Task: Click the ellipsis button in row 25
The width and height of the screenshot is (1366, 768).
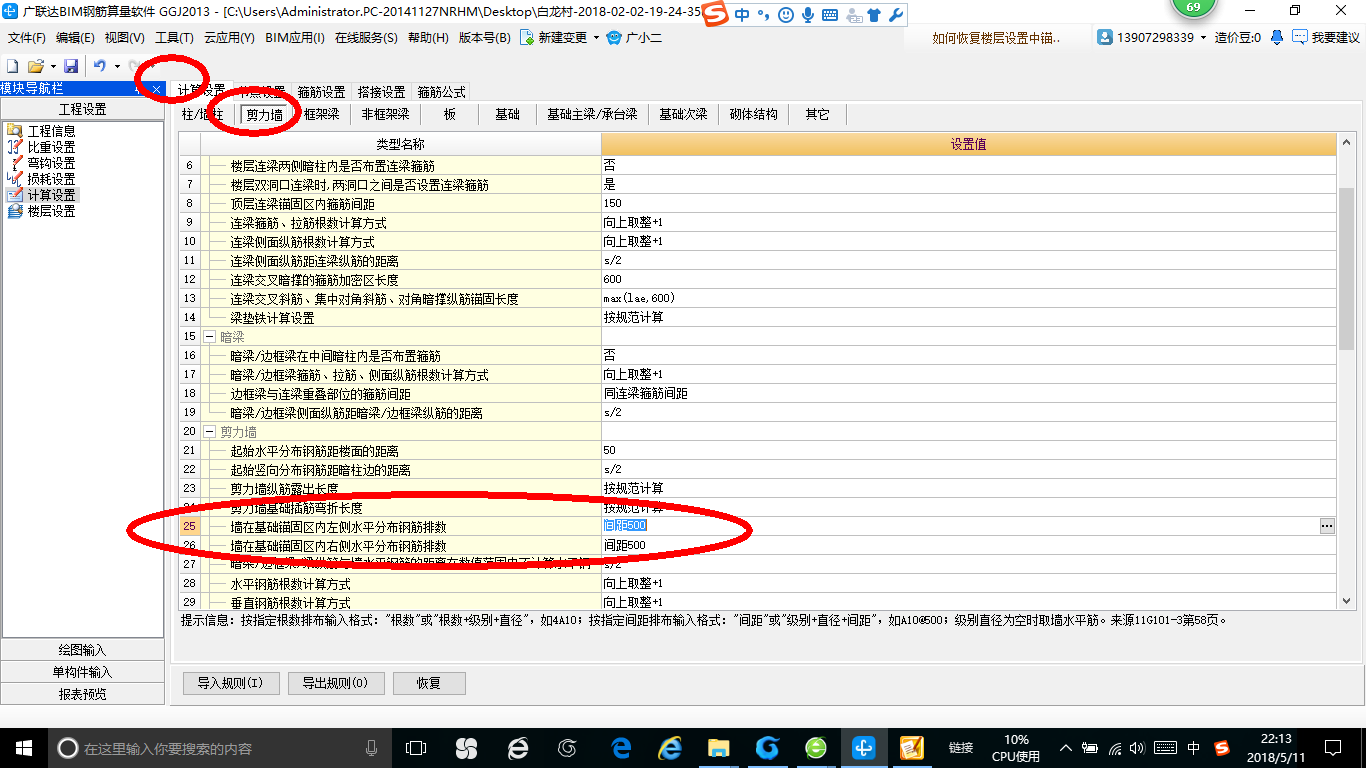Action: pos(1327,526)
